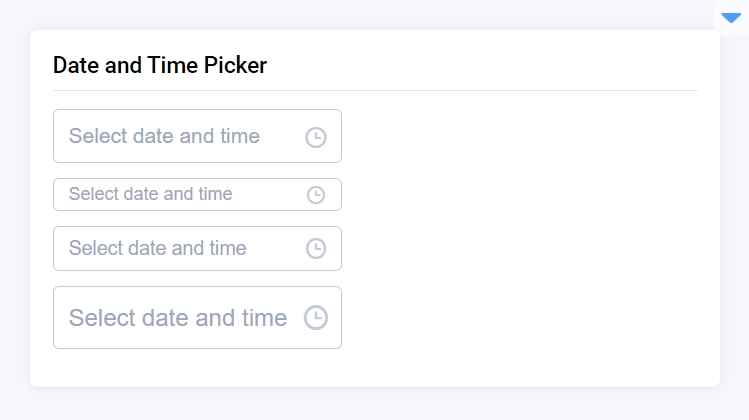Click the clock icon in the first picker
Viewport: 749px width, 420px height.
pyautogui.click(x=316, y=137)
